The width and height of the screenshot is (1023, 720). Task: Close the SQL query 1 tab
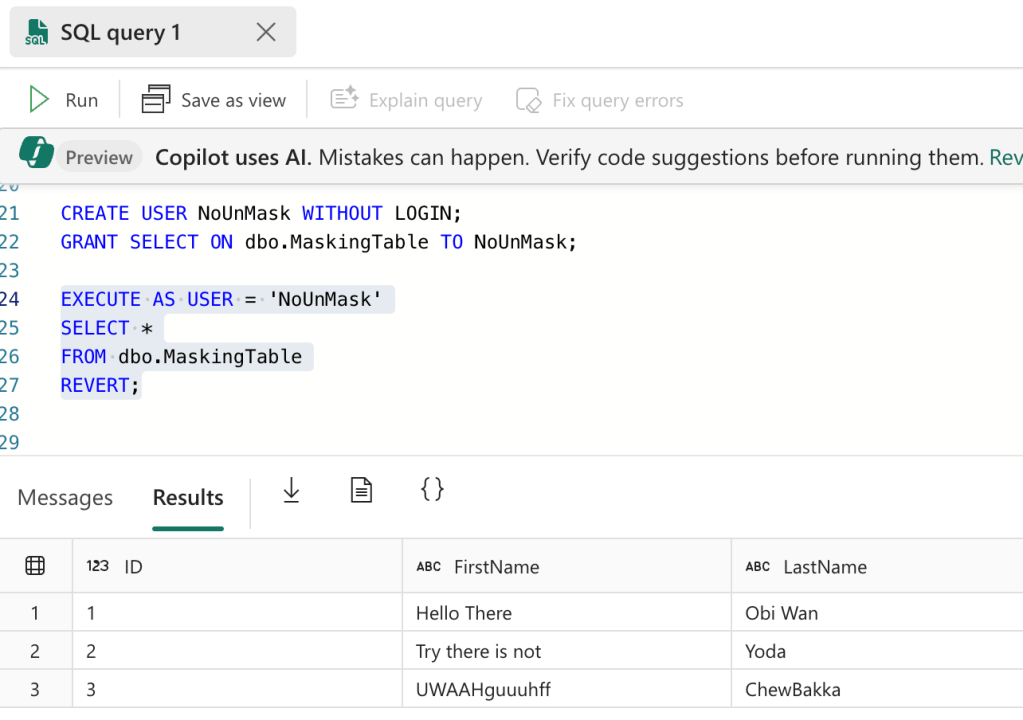click(x=266, y=32)
